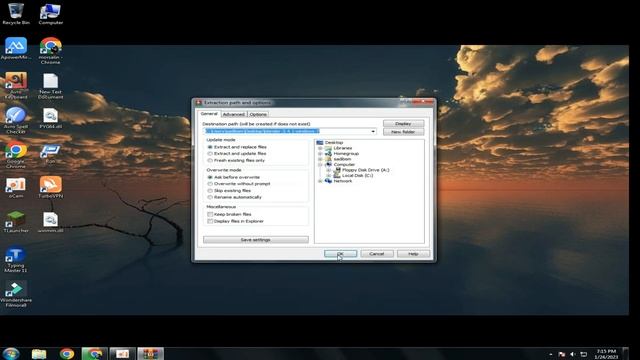Select Homegroup in the folder tree
The height and width of the screenshot is (360, 640).
pyautogui.click(x=346, y=153)
